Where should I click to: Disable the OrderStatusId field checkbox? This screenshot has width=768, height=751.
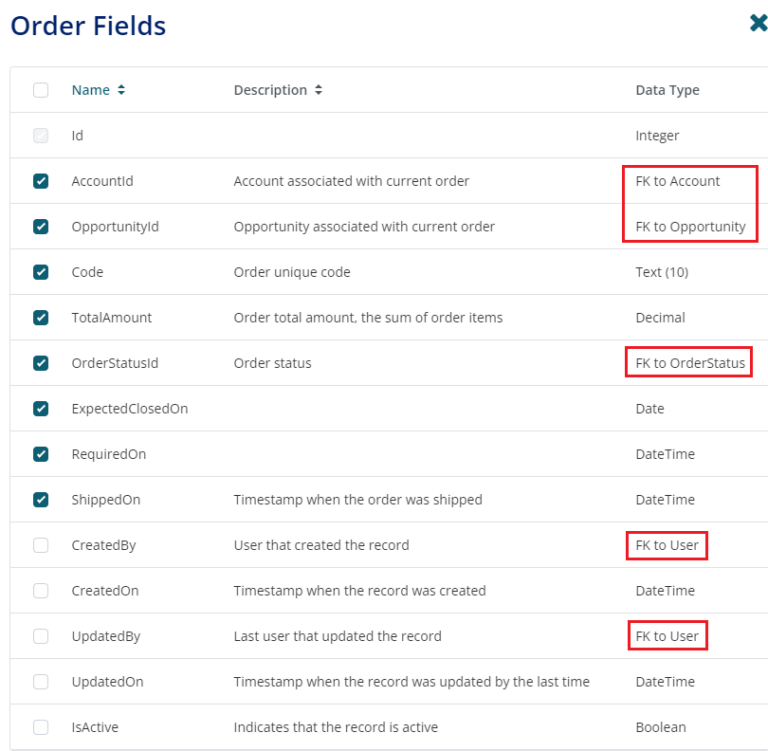(41, 363)
